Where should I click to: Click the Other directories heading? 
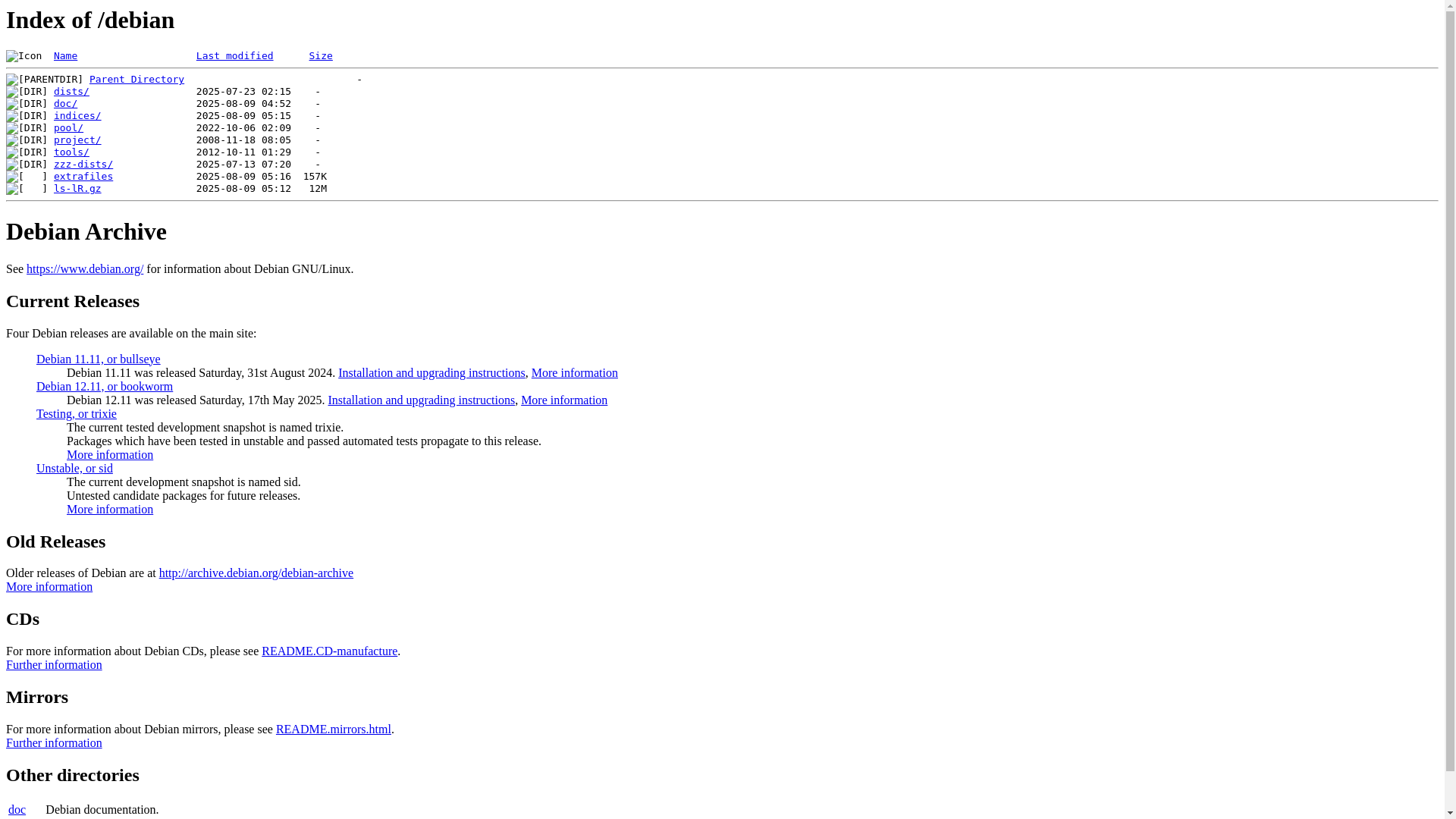pyautogui.click(x=73, y=776)
